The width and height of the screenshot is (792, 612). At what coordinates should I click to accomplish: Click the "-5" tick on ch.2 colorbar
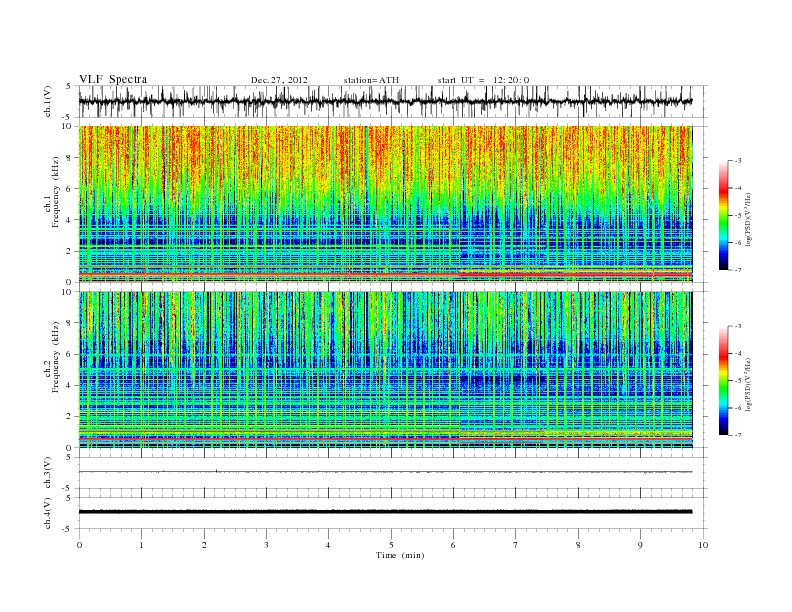click(737, 381)
